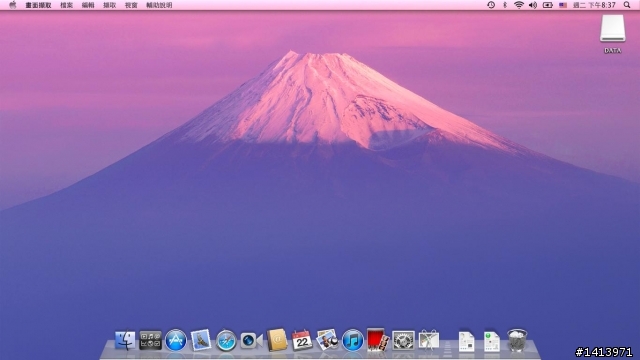Click the Grab scissors icon in Dock
Screen dimensions: 640x360
(429, 340)
